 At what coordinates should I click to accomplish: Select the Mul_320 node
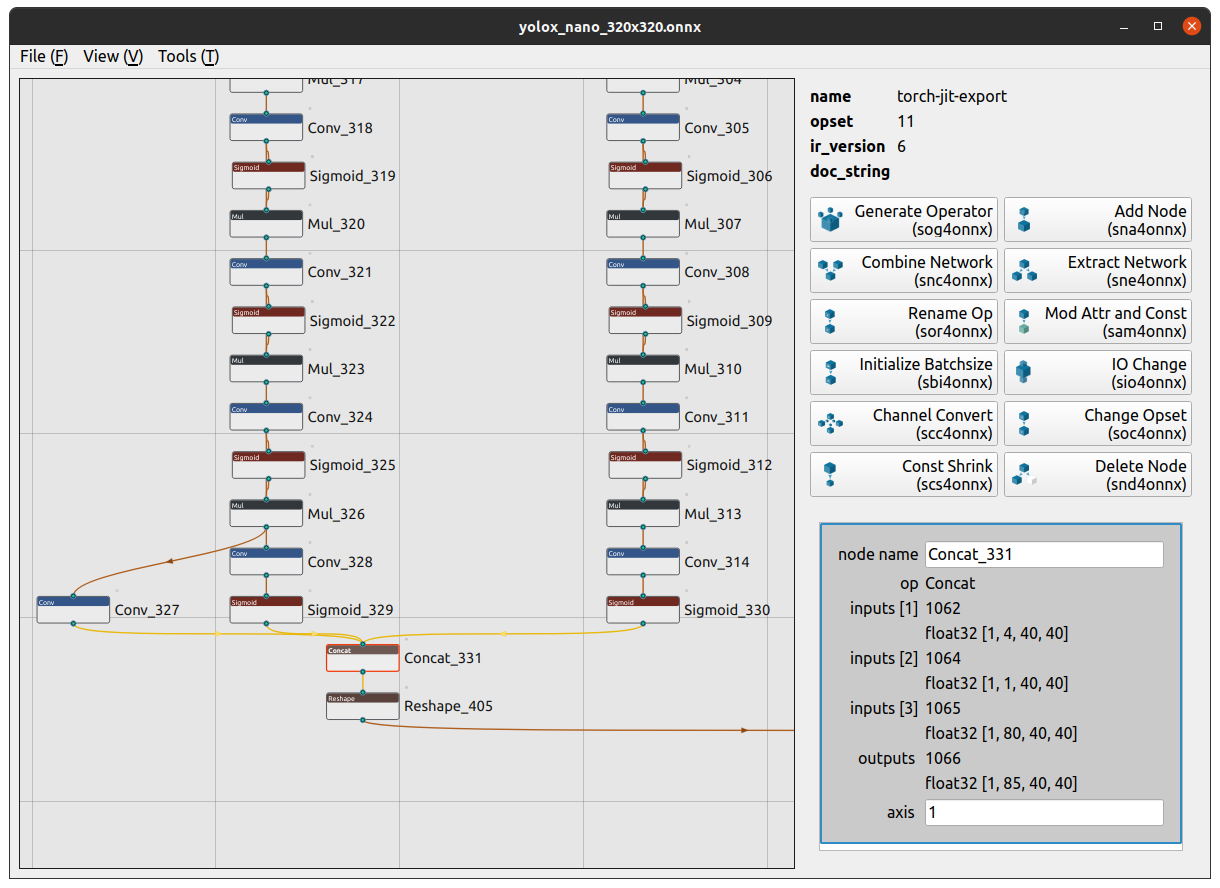266,223
